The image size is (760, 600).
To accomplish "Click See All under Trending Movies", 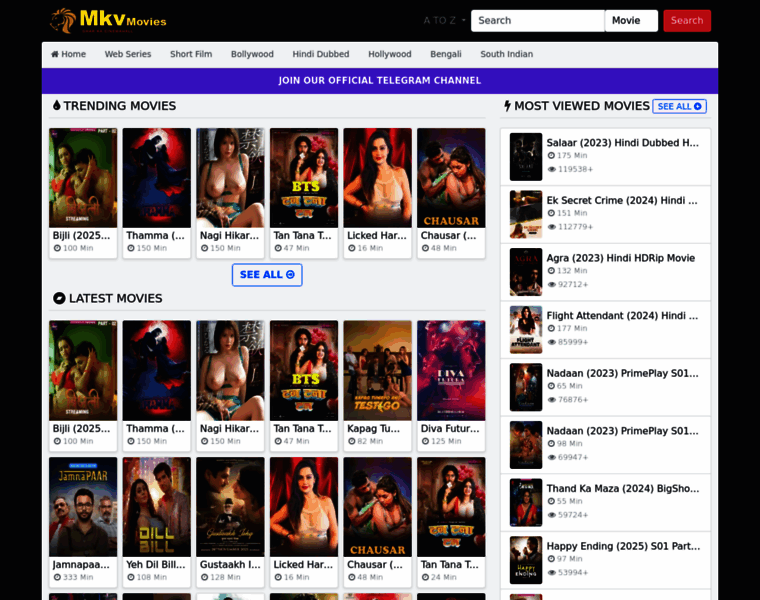I will coord(267,275).
